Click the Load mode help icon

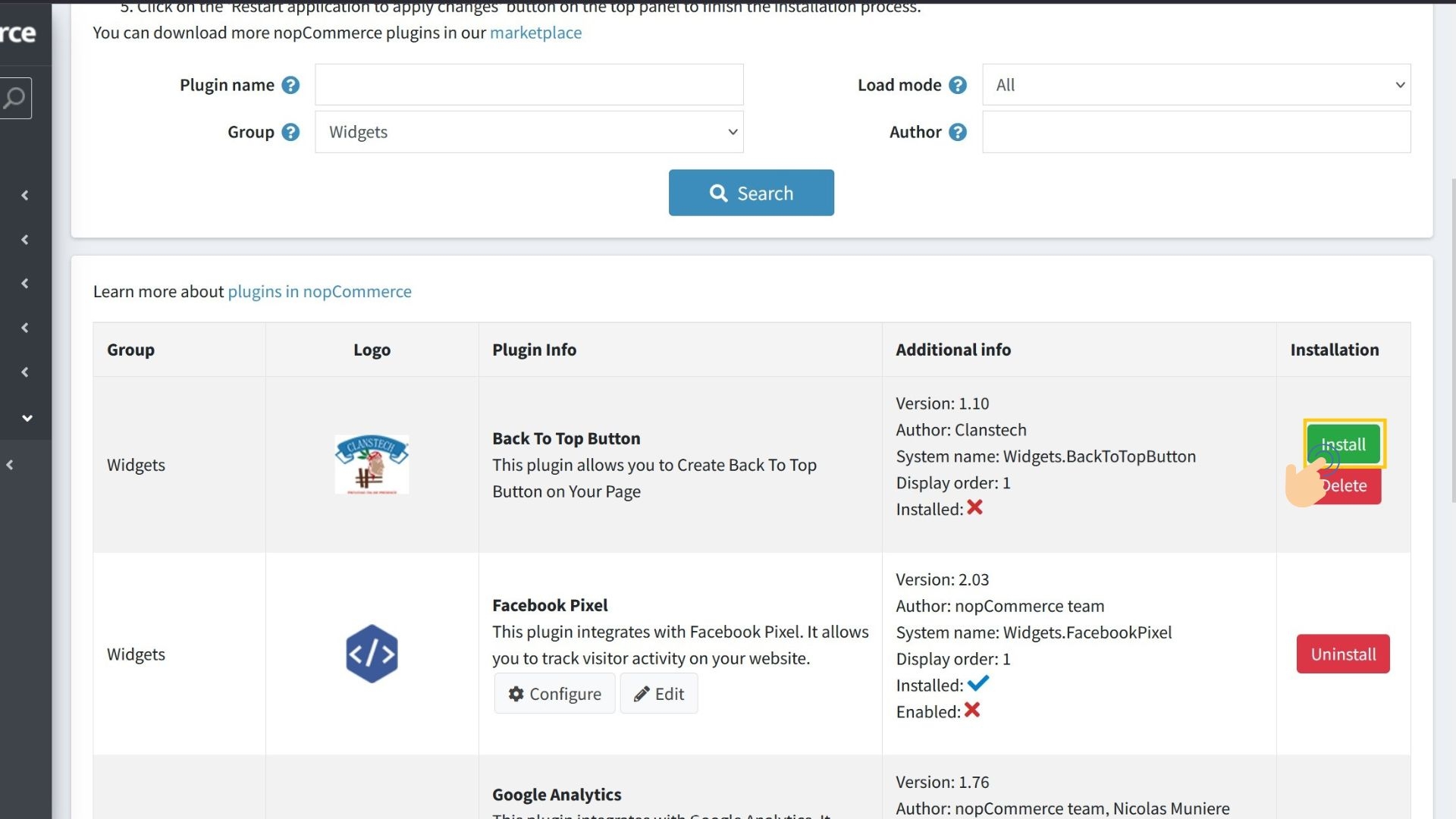[x=958, y=85]
